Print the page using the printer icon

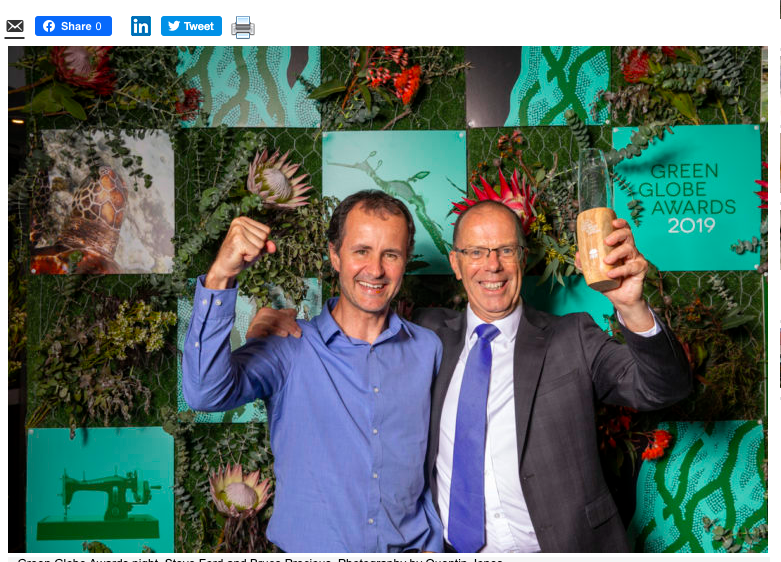coord(243,27)
